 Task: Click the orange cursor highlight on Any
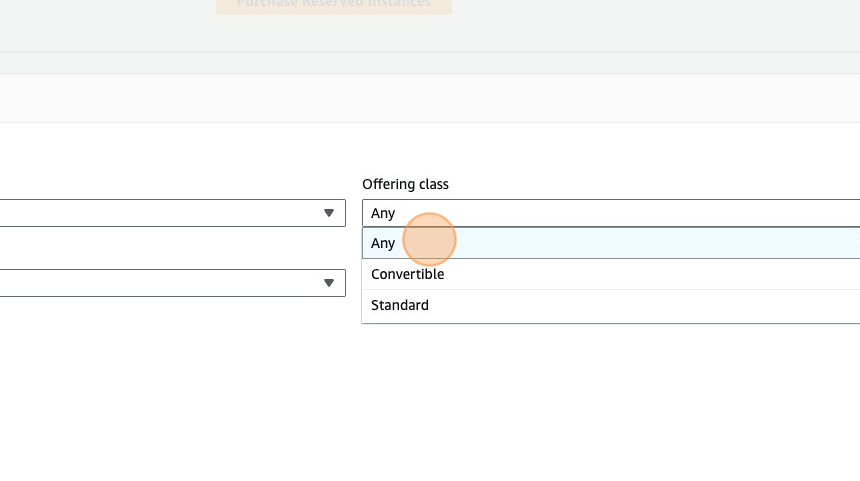click(429, 240)
